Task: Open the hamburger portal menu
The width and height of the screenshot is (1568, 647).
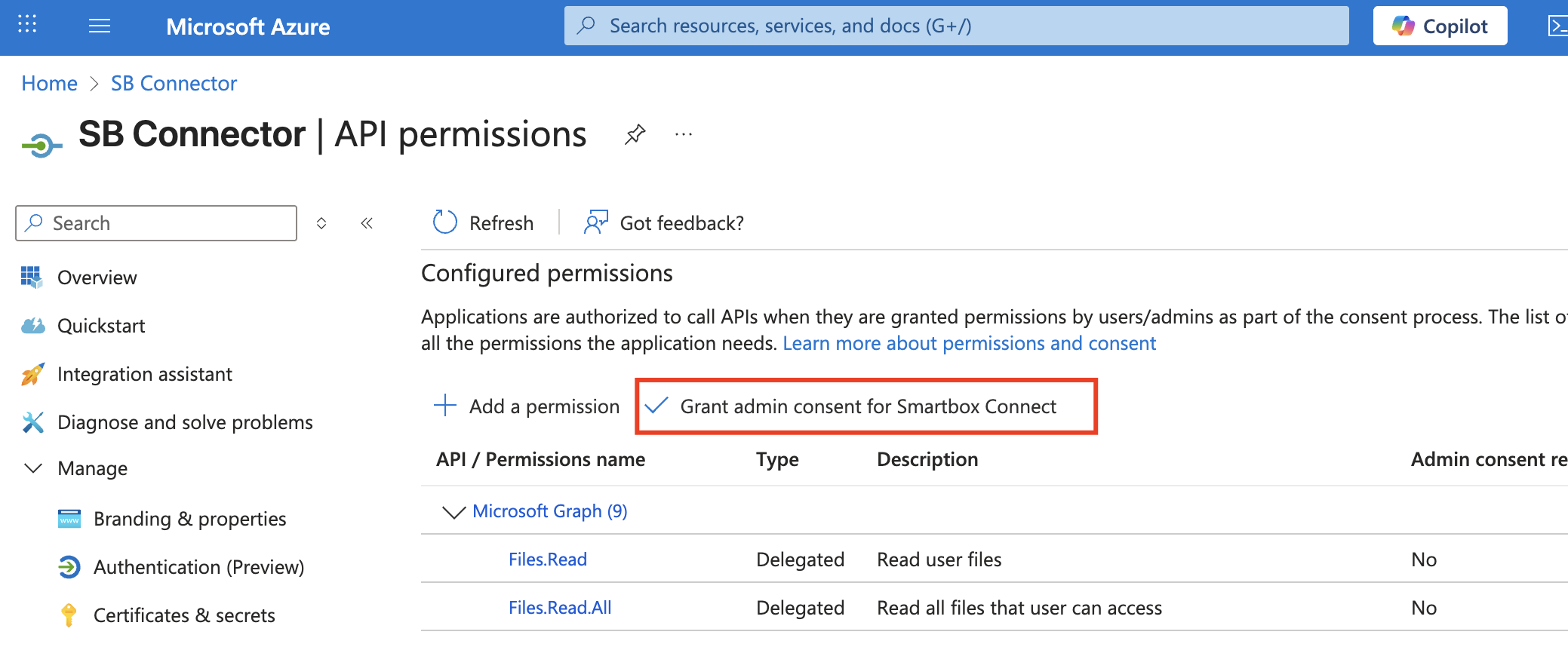Action: click(x=100, y=26)
